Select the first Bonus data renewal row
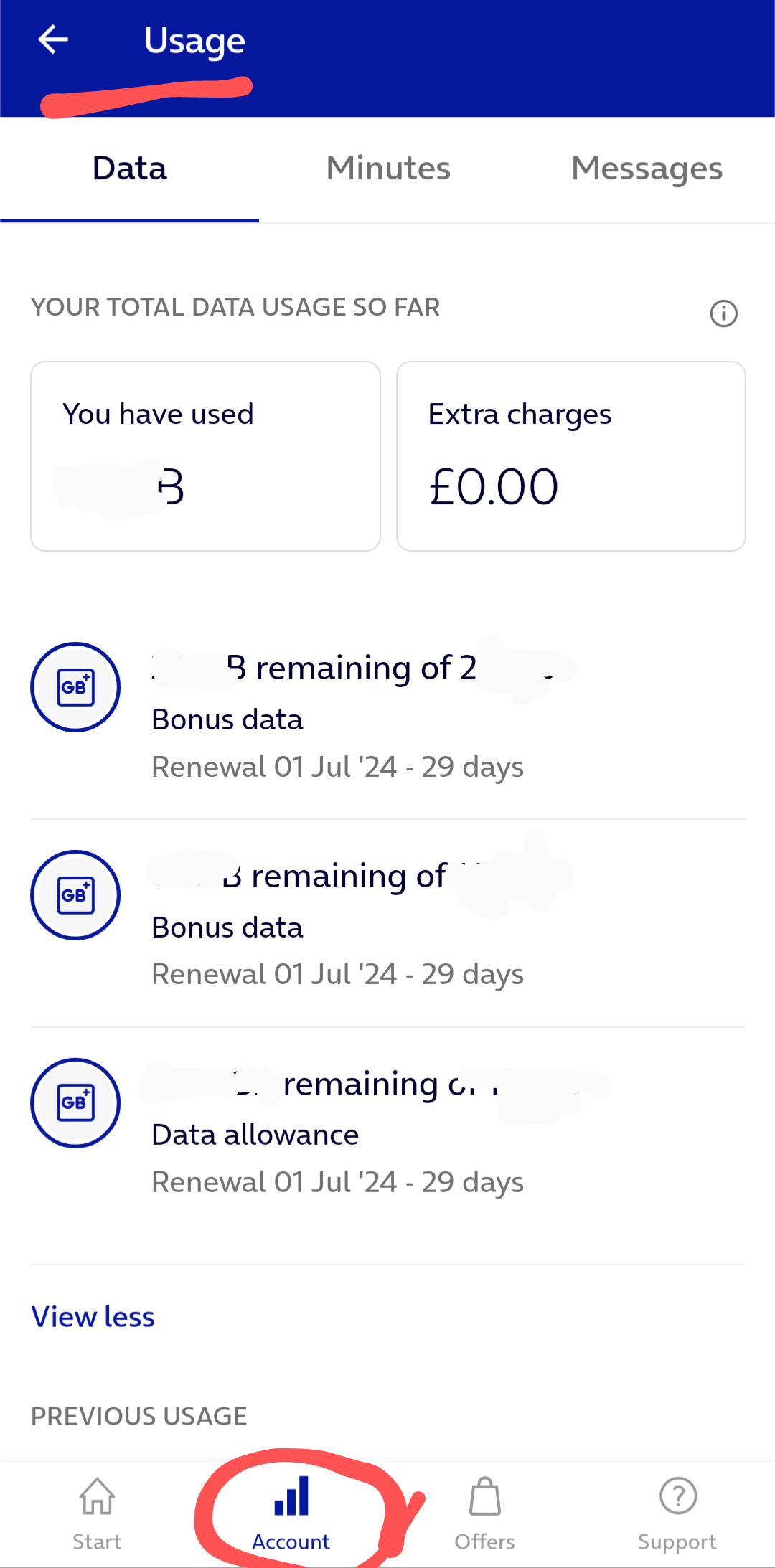This screenshot has height=1568, width=775. pyautogui.click(x=337, y=767)
